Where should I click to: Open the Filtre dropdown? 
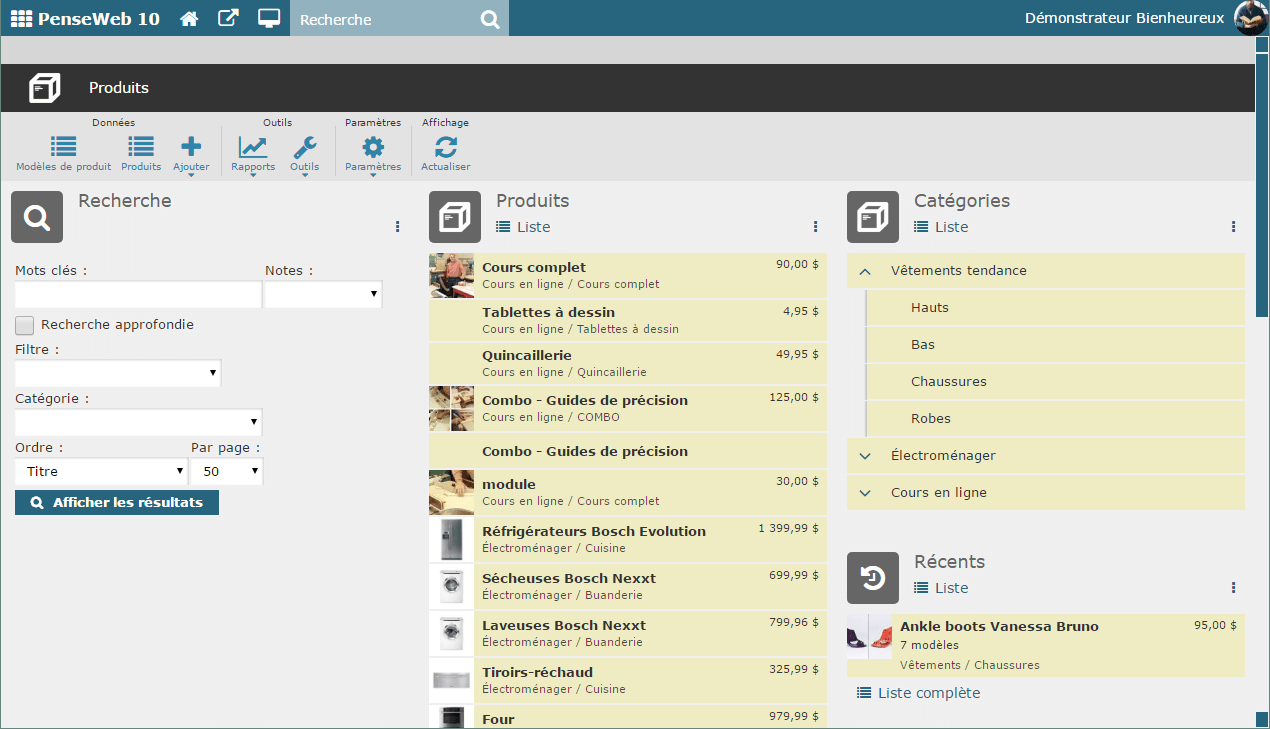(x=118, y=373)
